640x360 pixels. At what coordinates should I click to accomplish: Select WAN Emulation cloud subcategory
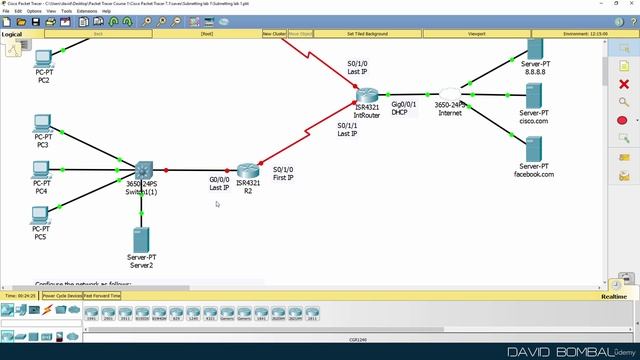tap(73, 337)
